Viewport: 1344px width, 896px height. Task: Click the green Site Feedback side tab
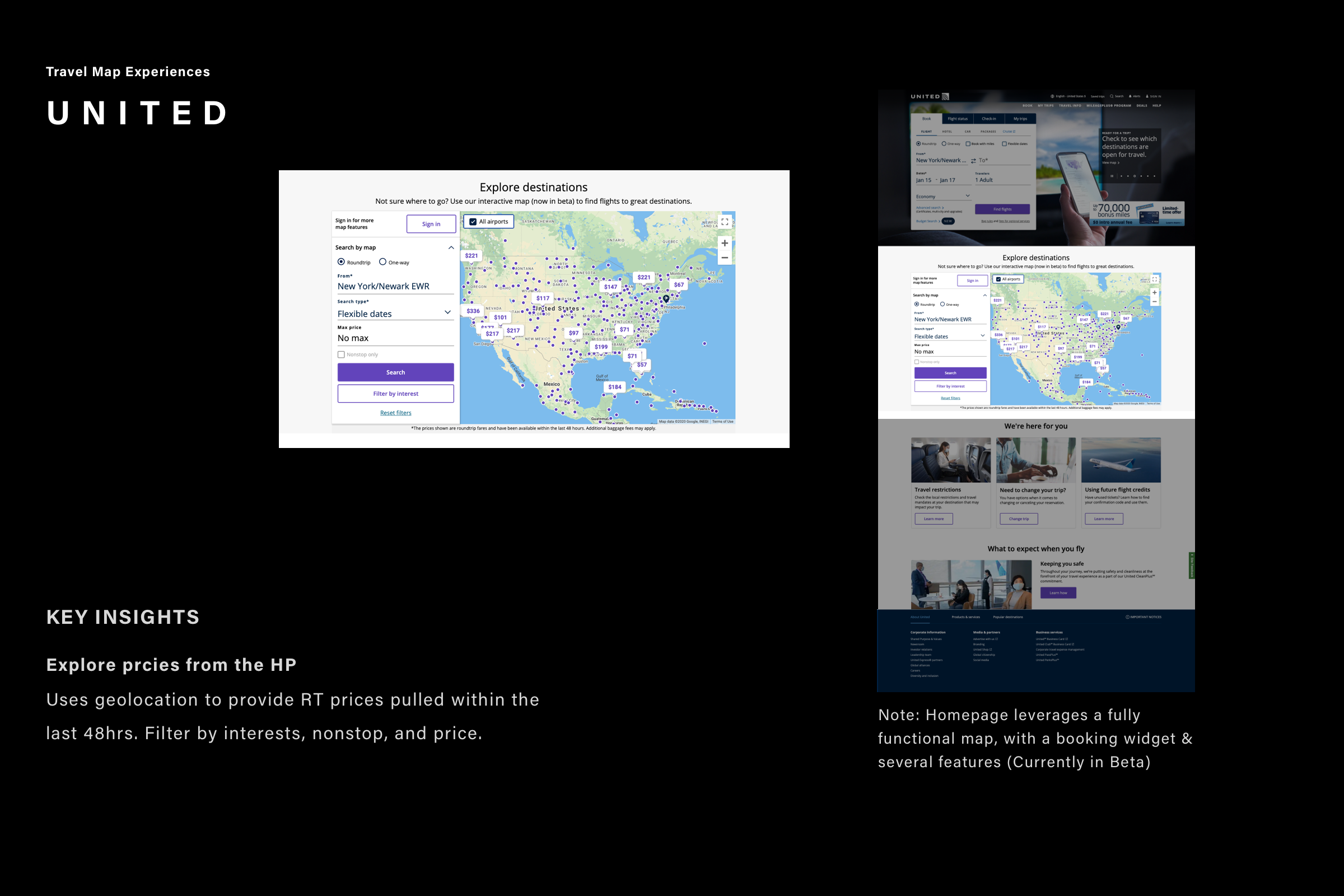[1192, 566]
